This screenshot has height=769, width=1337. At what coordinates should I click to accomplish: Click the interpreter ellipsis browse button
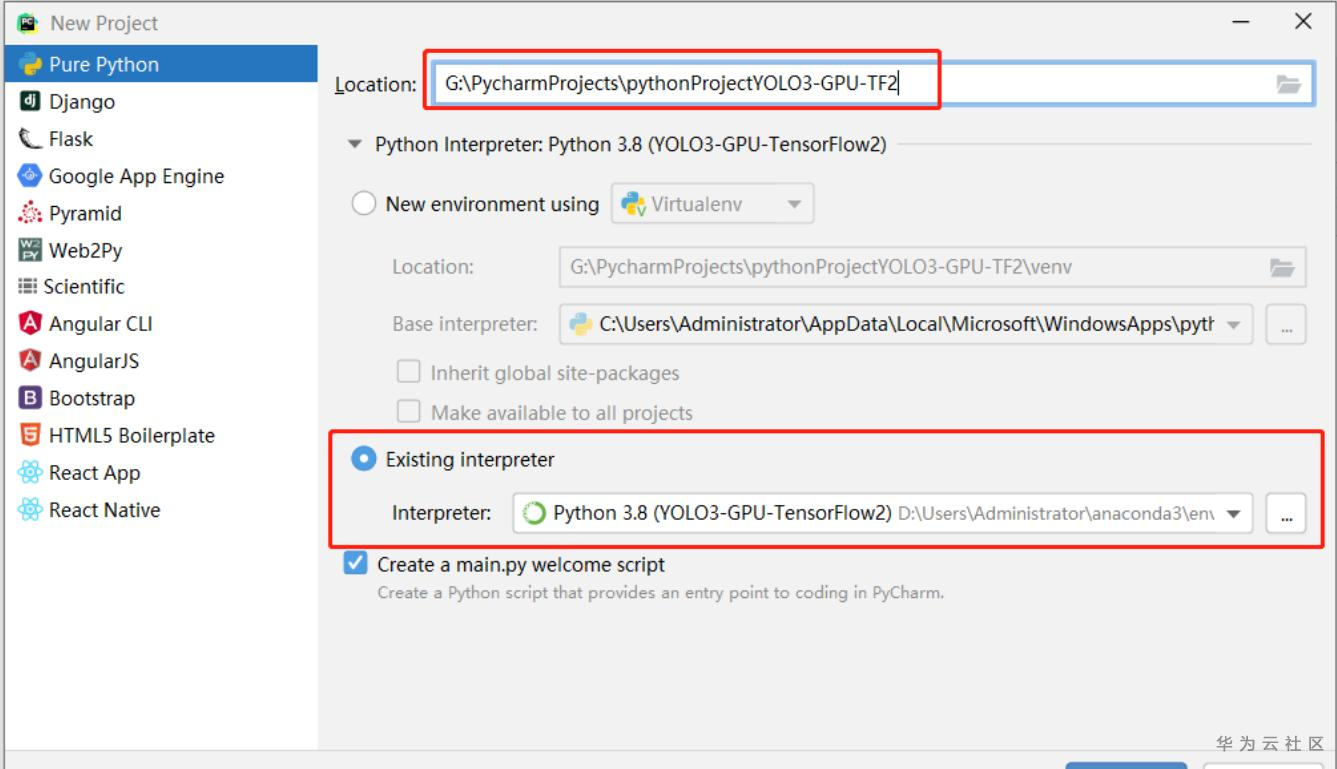[1286, 514]
